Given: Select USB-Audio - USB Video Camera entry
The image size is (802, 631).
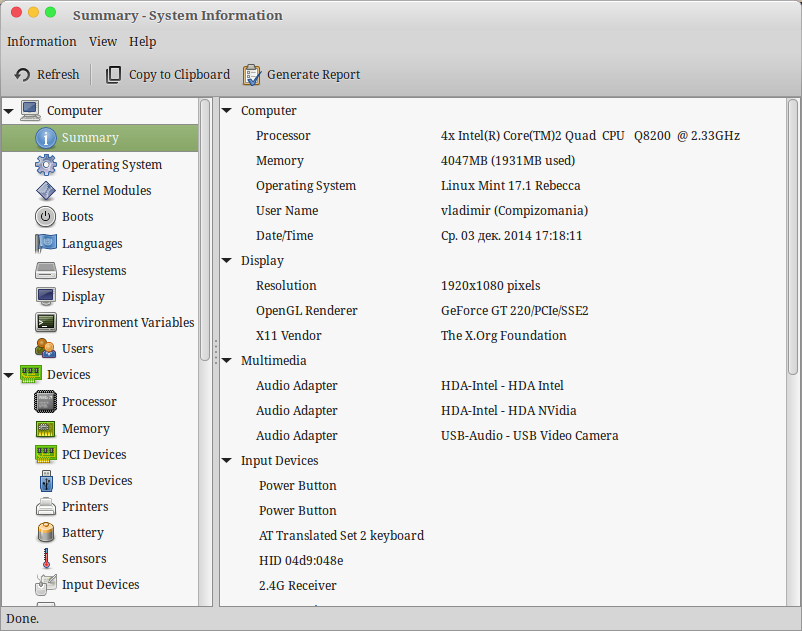Looking at the screenshot, I should pyautogui.click(x=529, y=436).
